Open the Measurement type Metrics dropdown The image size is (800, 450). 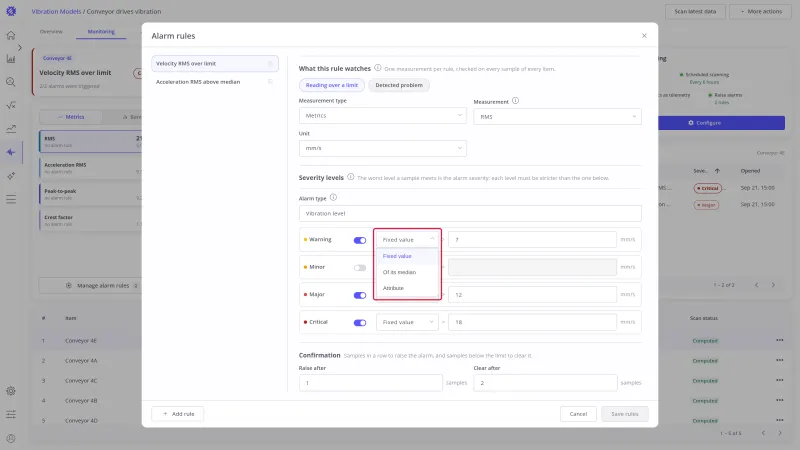[x=383, y=115]
